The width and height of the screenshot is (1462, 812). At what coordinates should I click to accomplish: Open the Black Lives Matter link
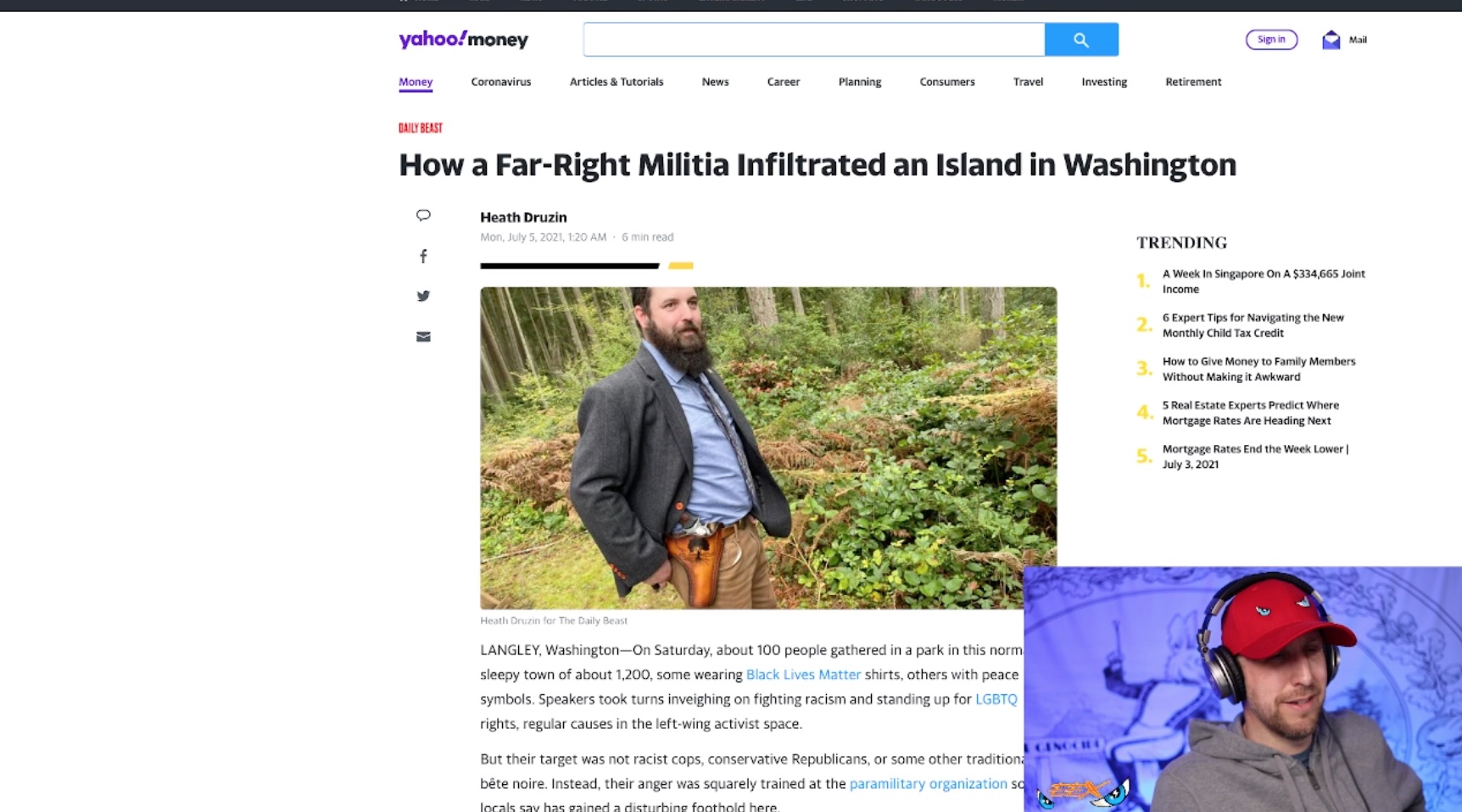click(803, 675)
